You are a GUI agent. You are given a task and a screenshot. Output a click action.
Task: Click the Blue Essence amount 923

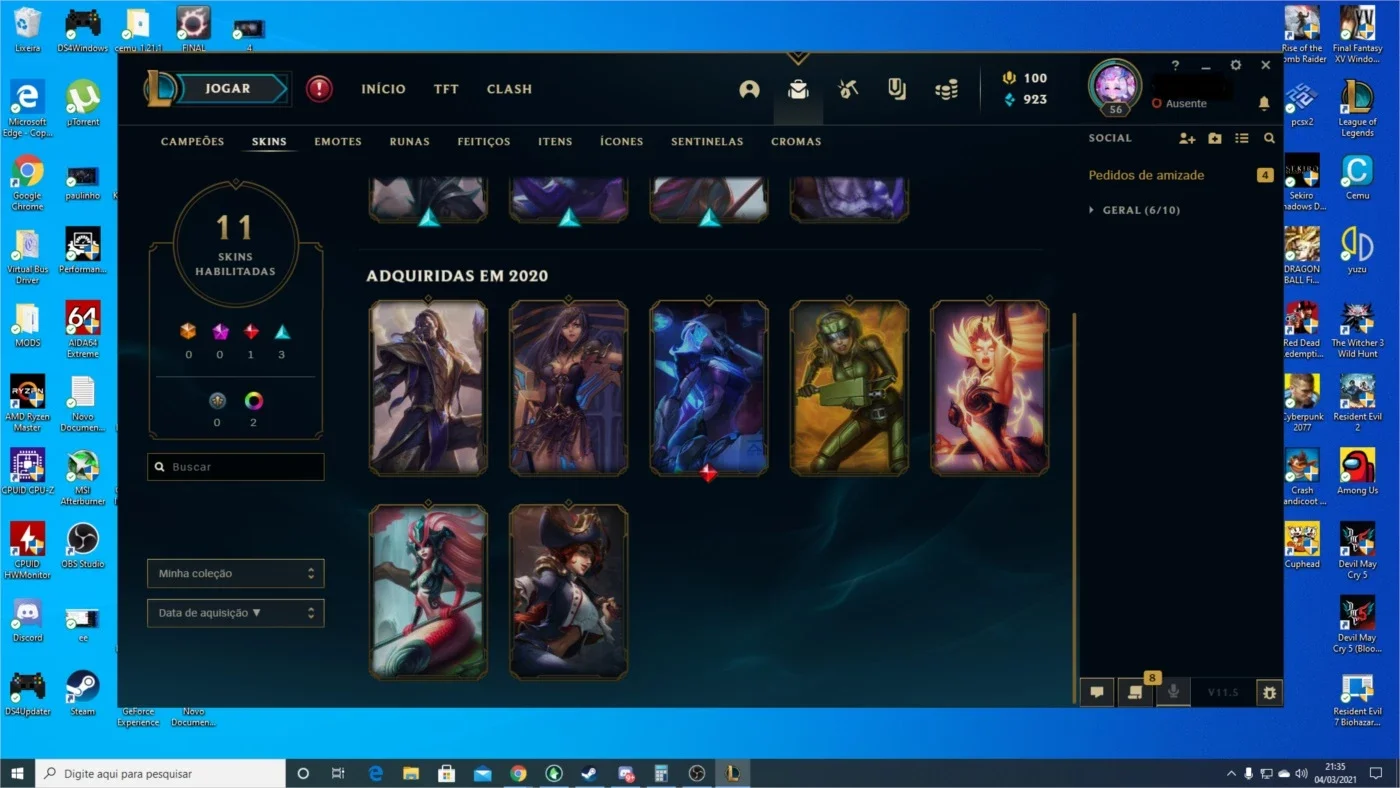(1035, 99)
